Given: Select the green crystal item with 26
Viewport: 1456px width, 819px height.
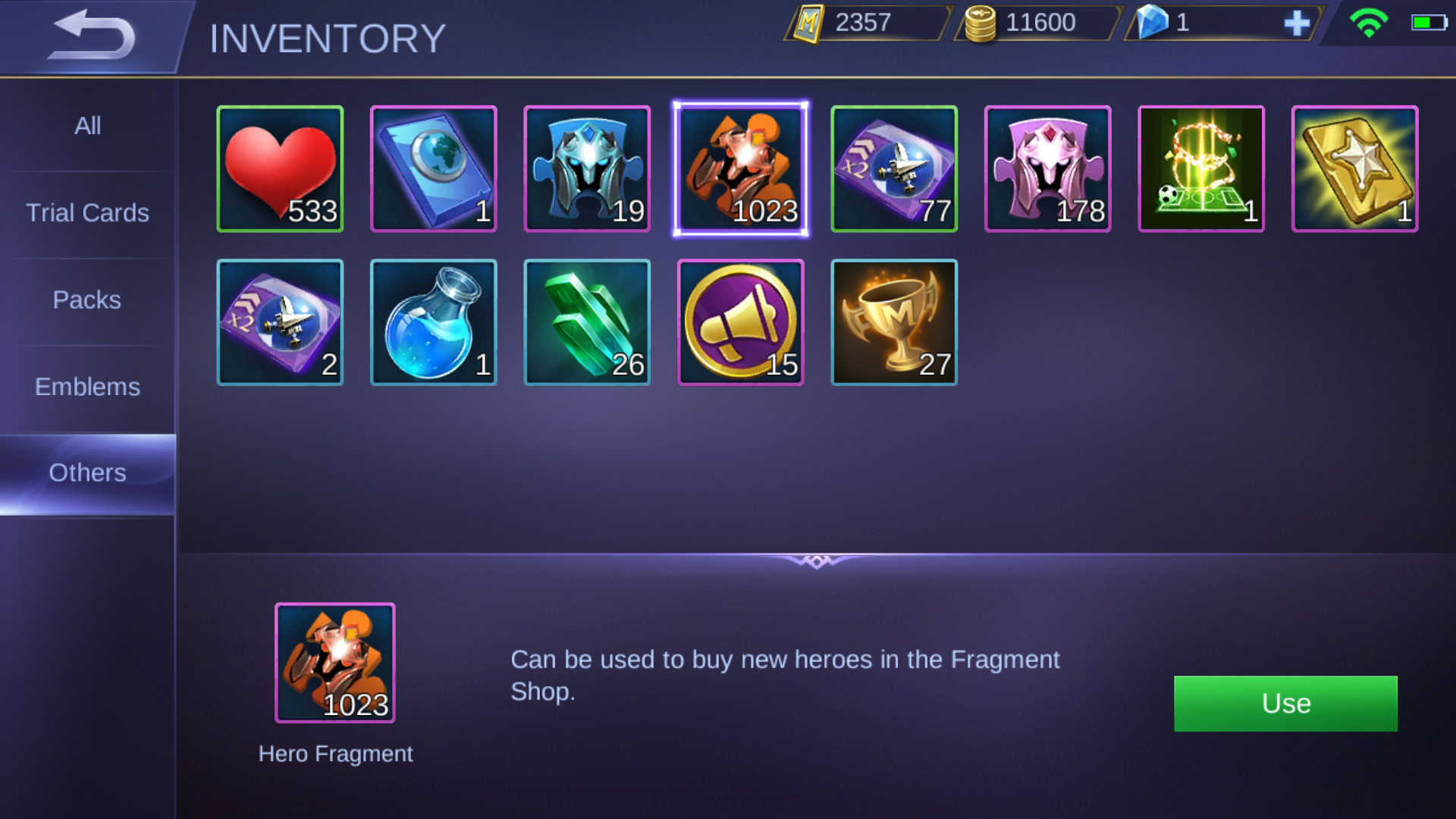Looking at the screenshot, I should coord(587,322).
